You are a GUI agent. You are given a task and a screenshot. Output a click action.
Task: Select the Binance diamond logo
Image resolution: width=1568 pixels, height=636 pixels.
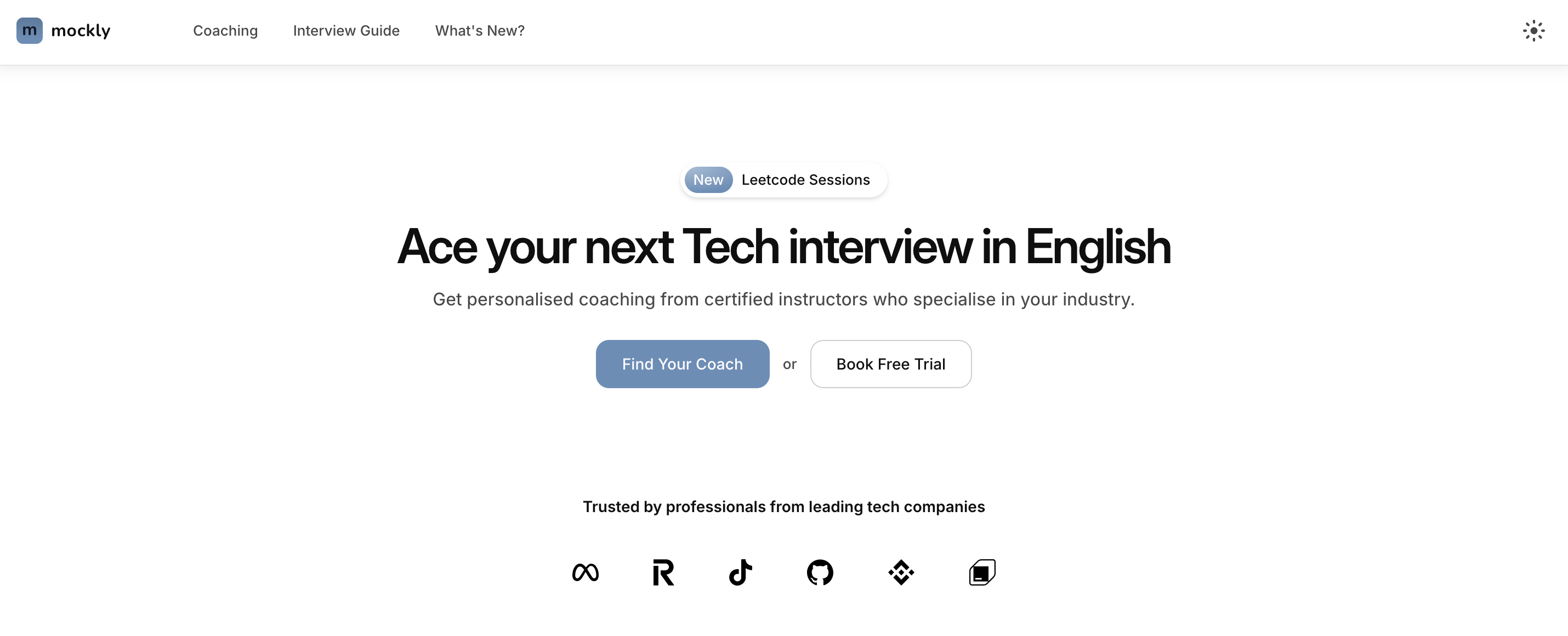pyautogui.click(x=901, y=572)
